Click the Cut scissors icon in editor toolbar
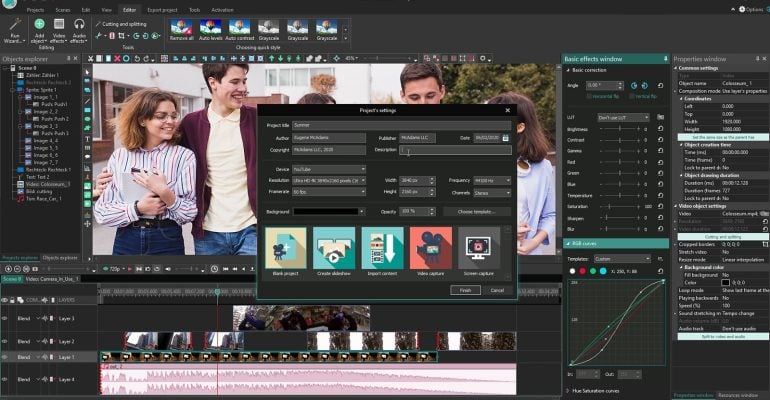This screenshot has height=400, width=770. point(90,58)
